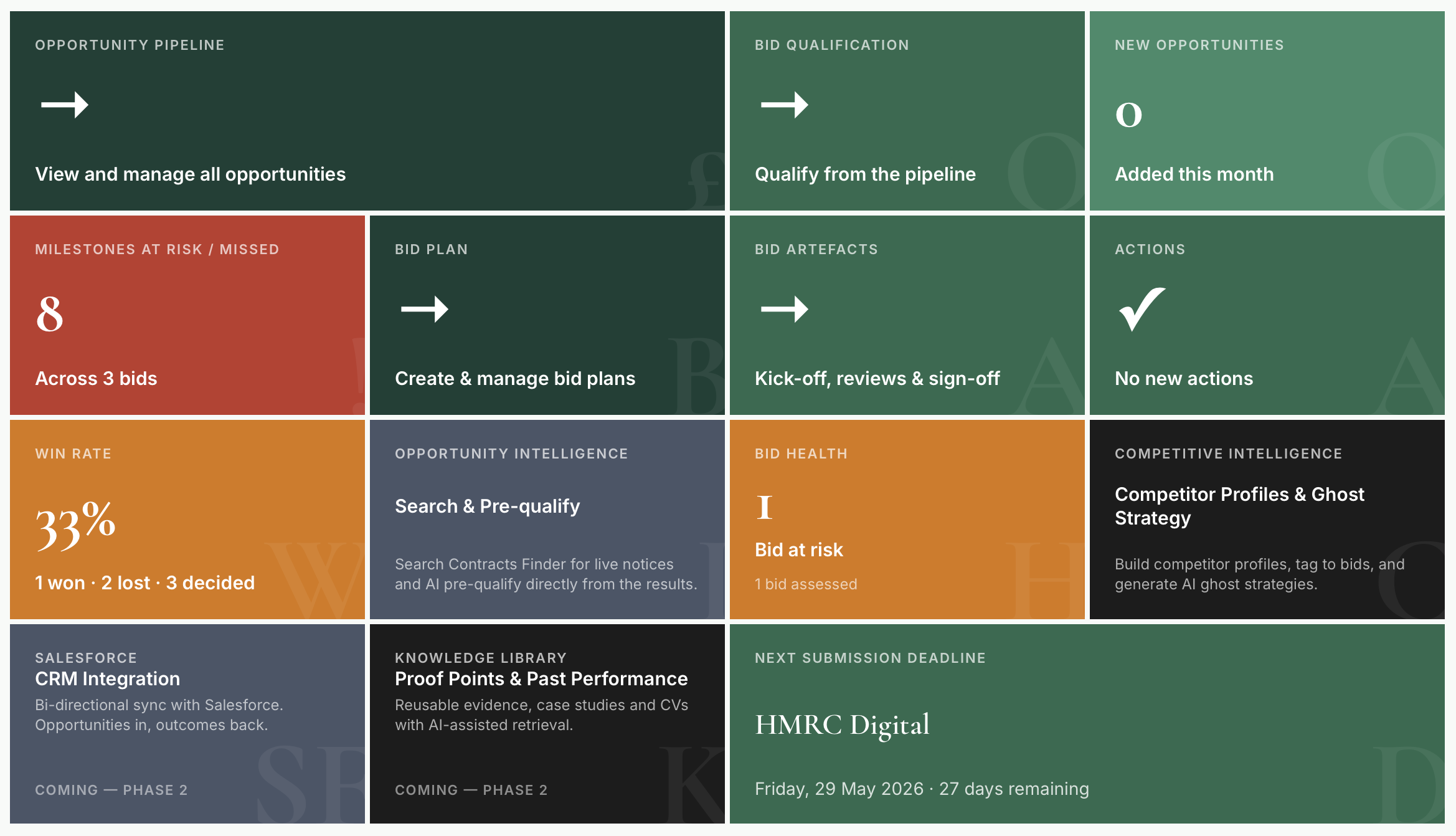Click the Knowledge Library label
The height and width of the screenshot is (836, 1456).
(x=481, y=658)
